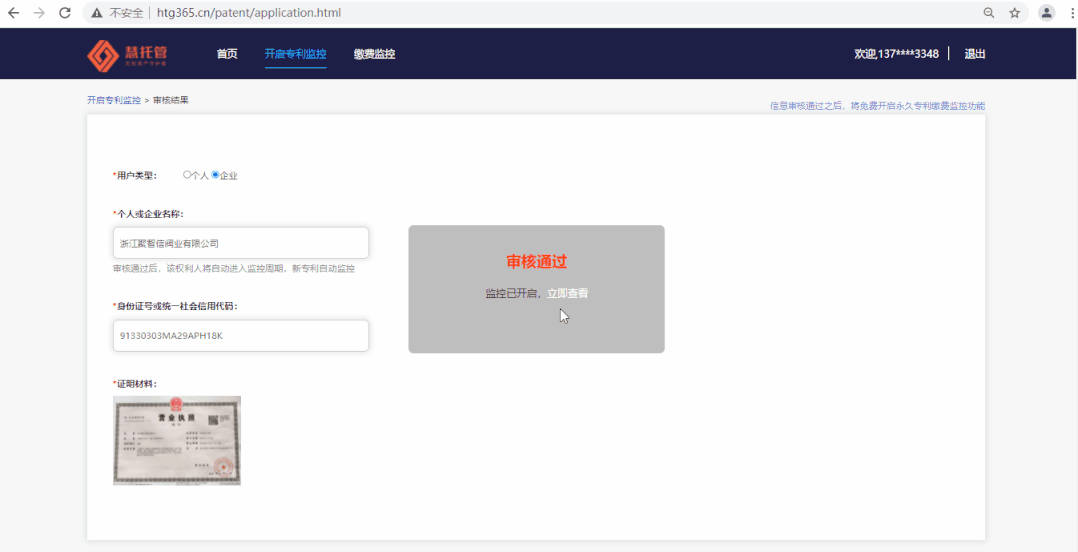The width and height of the screenshot is (1078, 552).
Task: Click the address bar URL htg365.cn
Action: (248, 13)
